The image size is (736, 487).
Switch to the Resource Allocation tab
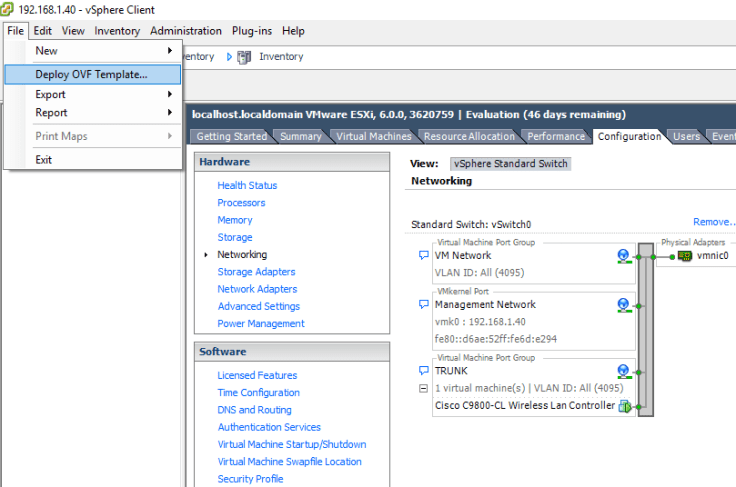(x=468, y=137)
